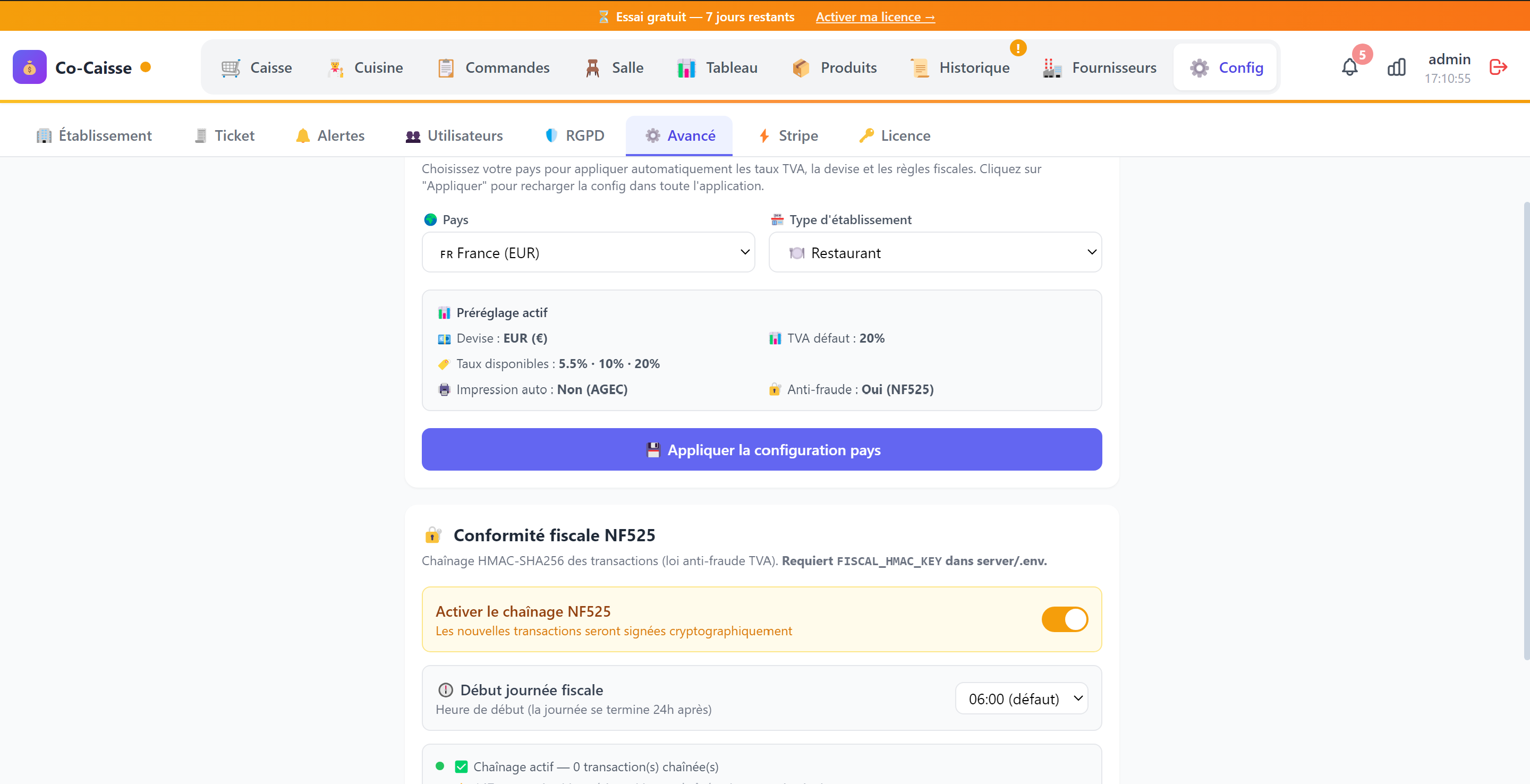Open Caisse with the cart icon
This screenshot has height=784, width=1530.
click(231, 69)
